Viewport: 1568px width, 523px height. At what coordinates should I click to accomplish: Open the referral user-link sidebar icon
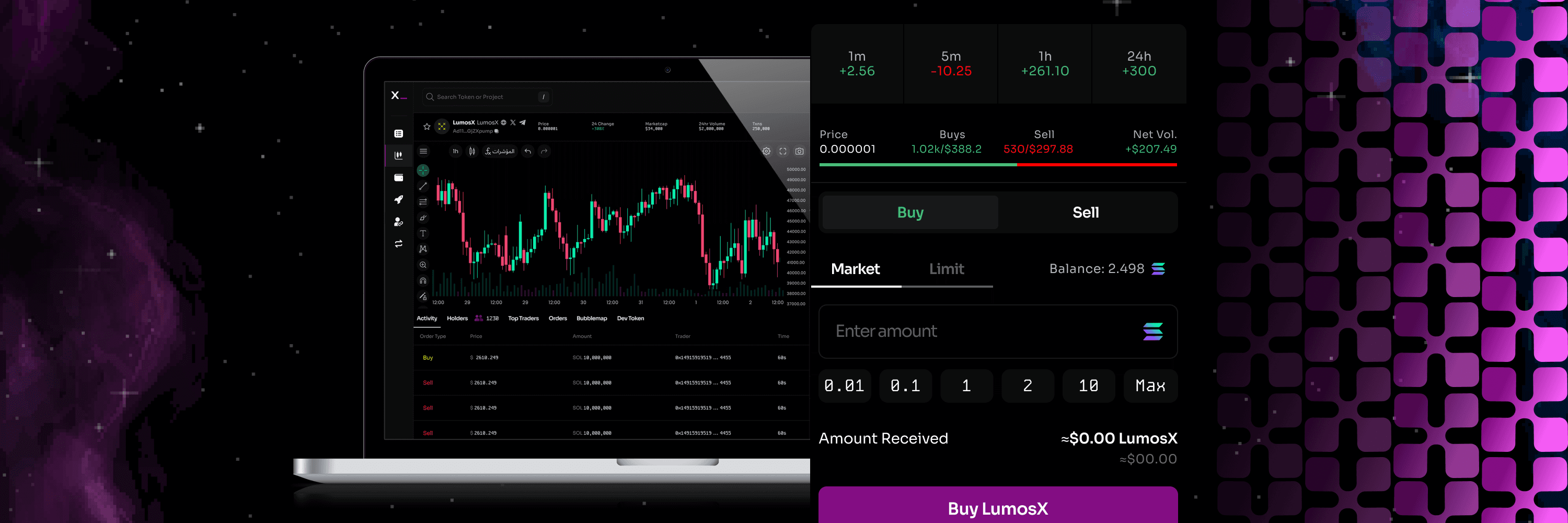(x=399, y=222)
